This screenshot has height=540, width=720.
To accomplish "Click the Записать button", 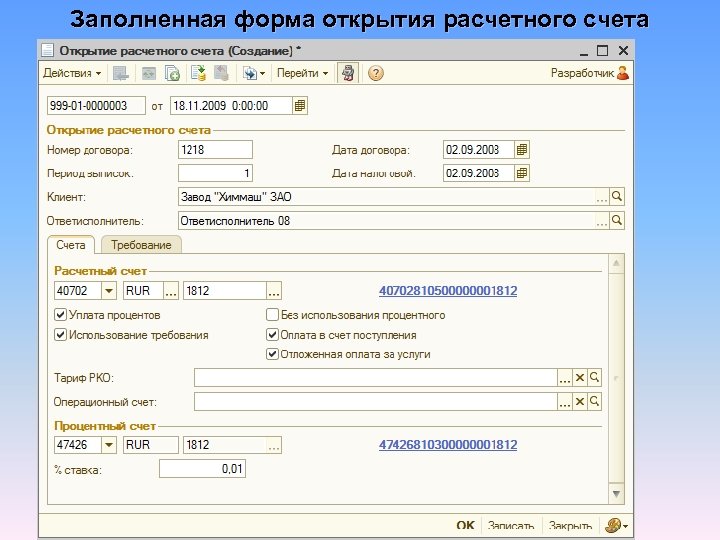I will tap(511, 525).
